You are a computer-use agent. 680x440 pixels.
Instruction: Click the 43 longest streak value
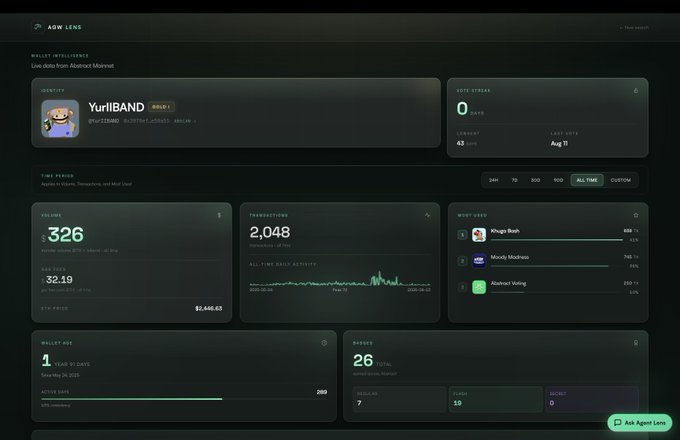tap(460, 143)
